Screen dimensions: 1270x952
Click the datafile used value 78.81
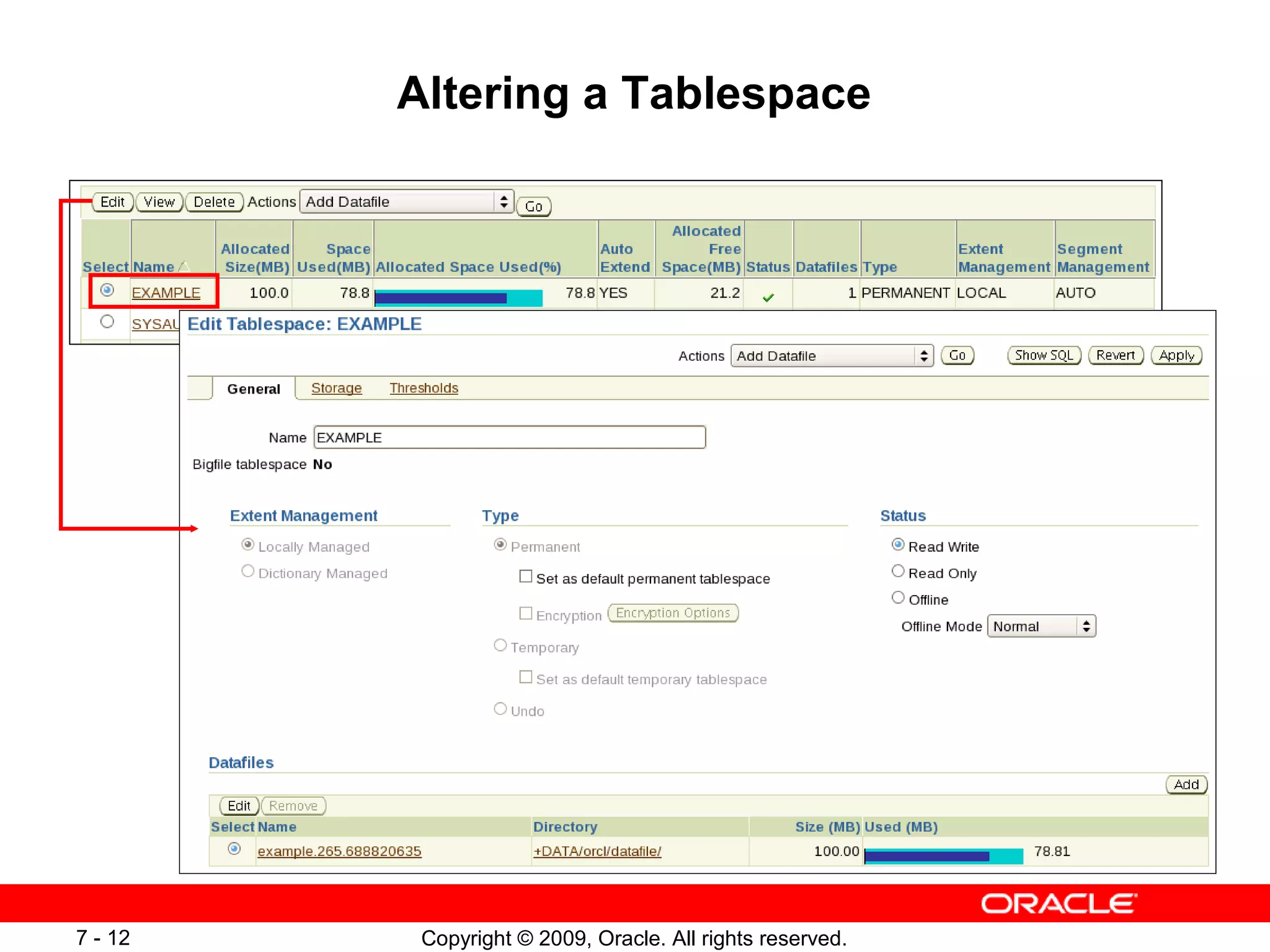(1052, 852)
